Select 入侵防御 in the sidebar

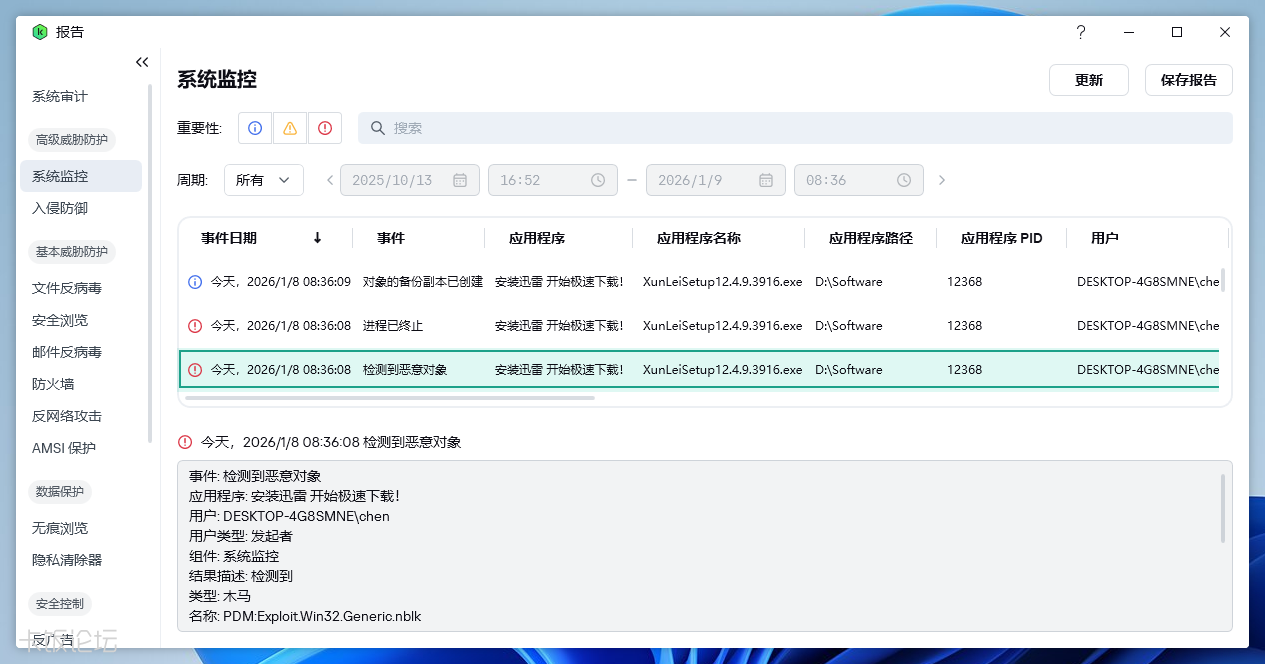[x=60, y=208]
